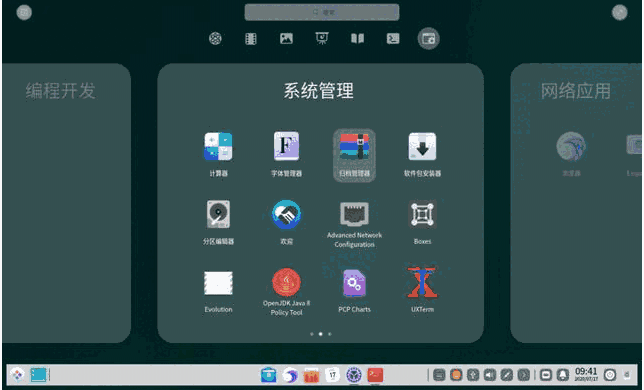The height and width of the screenshot is (390, 644).
Task: Open the orange app icon in dock
Action: (x=311, y=375)
